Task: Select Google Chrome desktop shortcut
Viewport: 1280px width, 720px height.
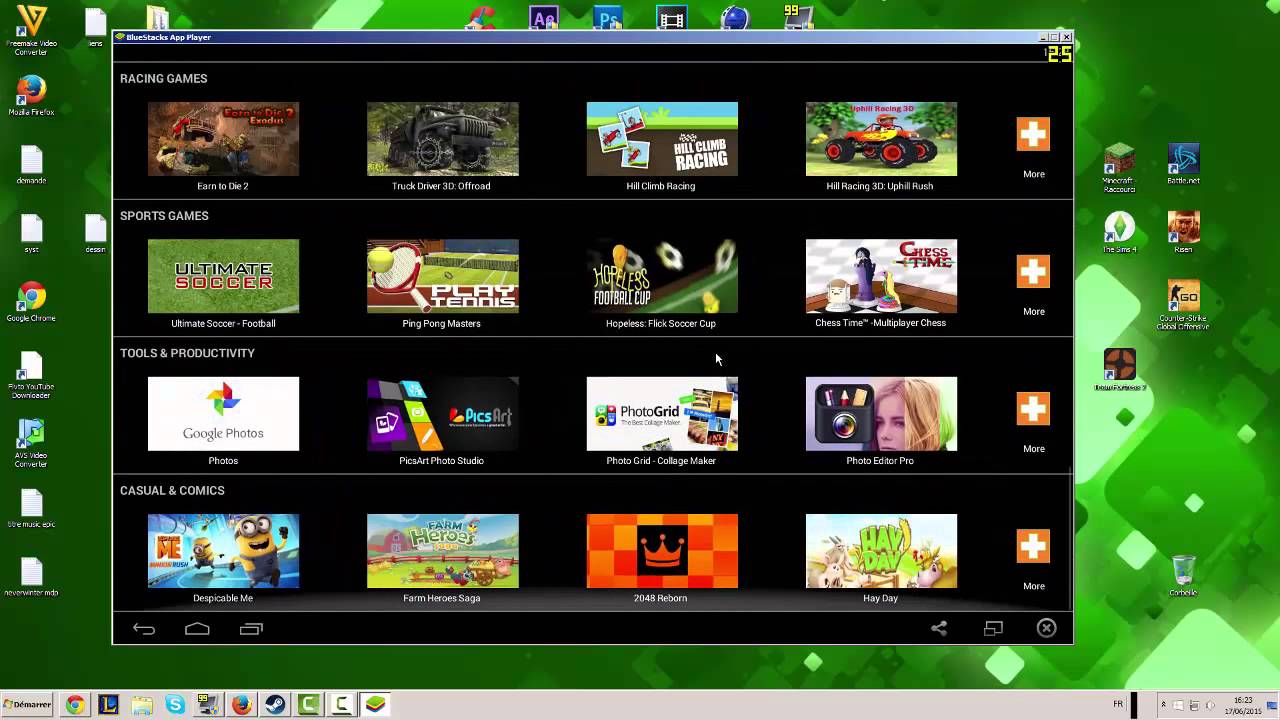Action: (x=31, y=302)
